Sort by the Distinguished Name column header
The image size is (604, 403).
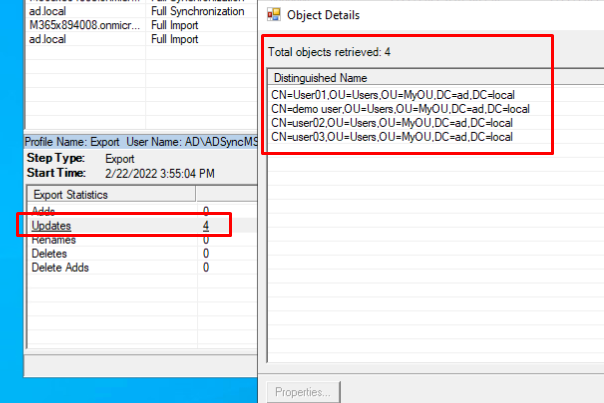pyautogui.click(x=320, y=78)
